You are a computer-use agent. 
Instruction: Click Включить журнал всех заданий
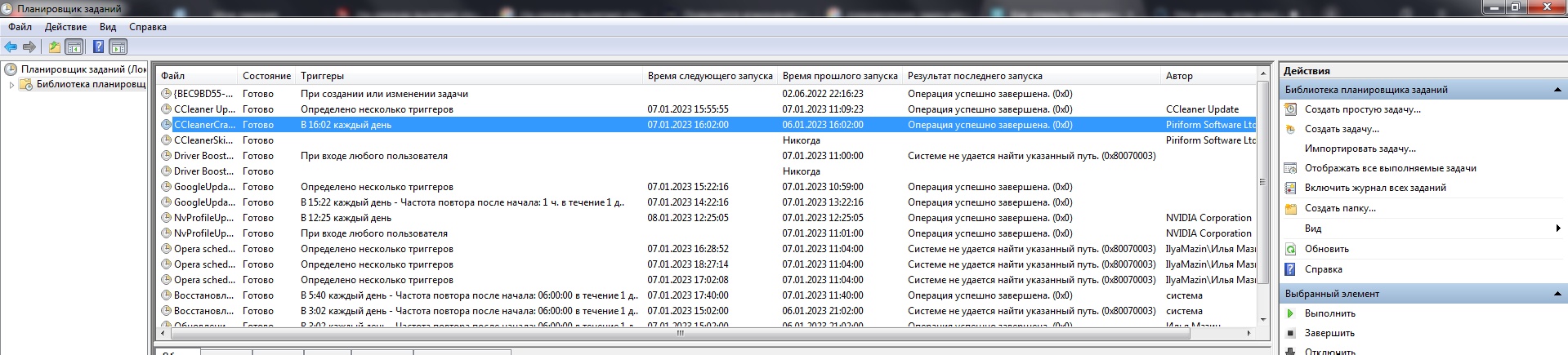pos(1375,188)
